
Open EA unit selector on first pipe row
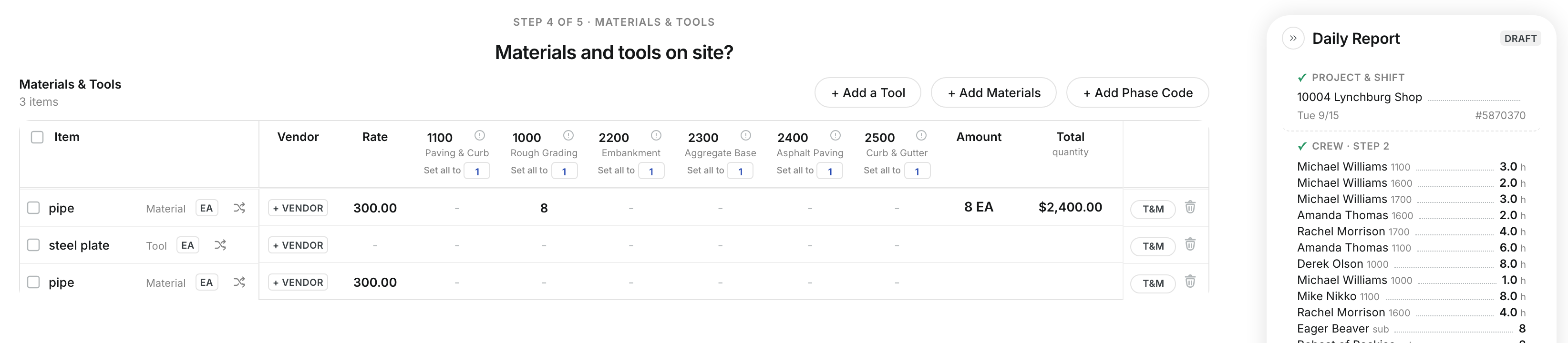click(206, 208)
